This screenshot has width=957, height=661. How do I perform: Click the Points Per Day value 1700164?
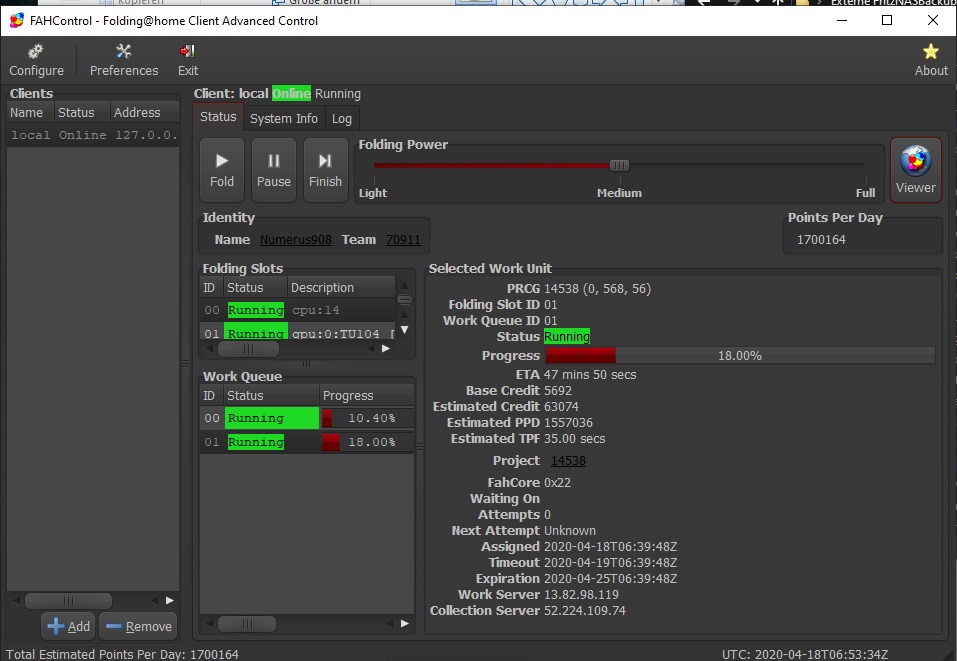821,240
